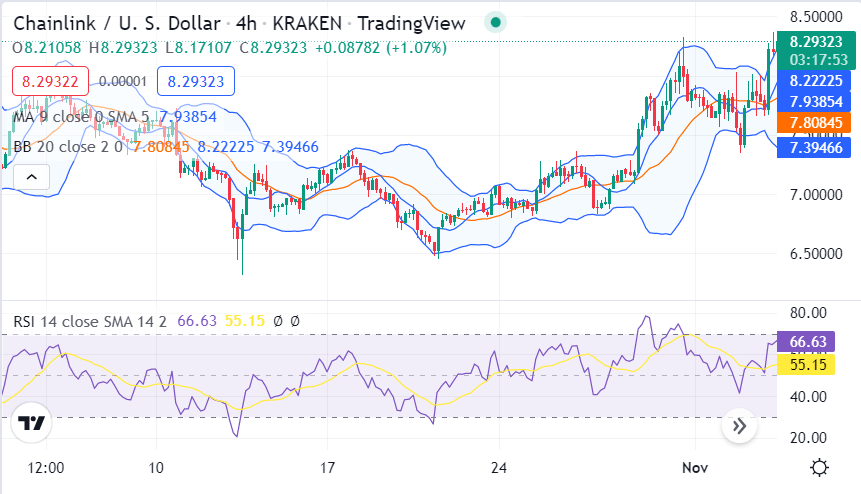Click the current price label 8.29323 on axis
The height and width of the screenshot is (494, 861).
click(x=816, y=42)
